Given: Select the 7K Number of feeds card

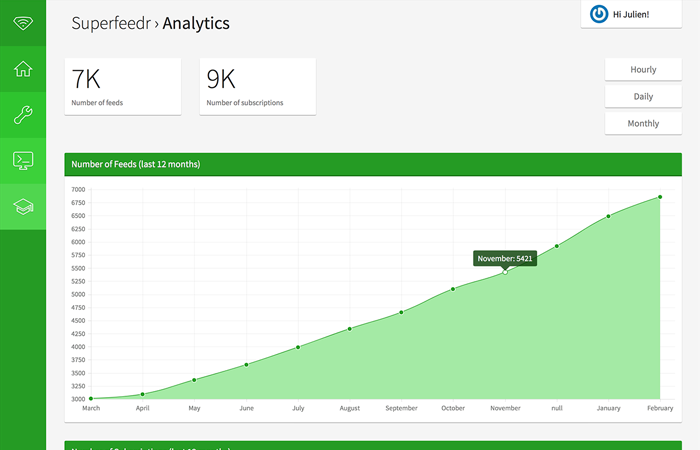Looking at the screenshot, I should [x=123, y=86].
